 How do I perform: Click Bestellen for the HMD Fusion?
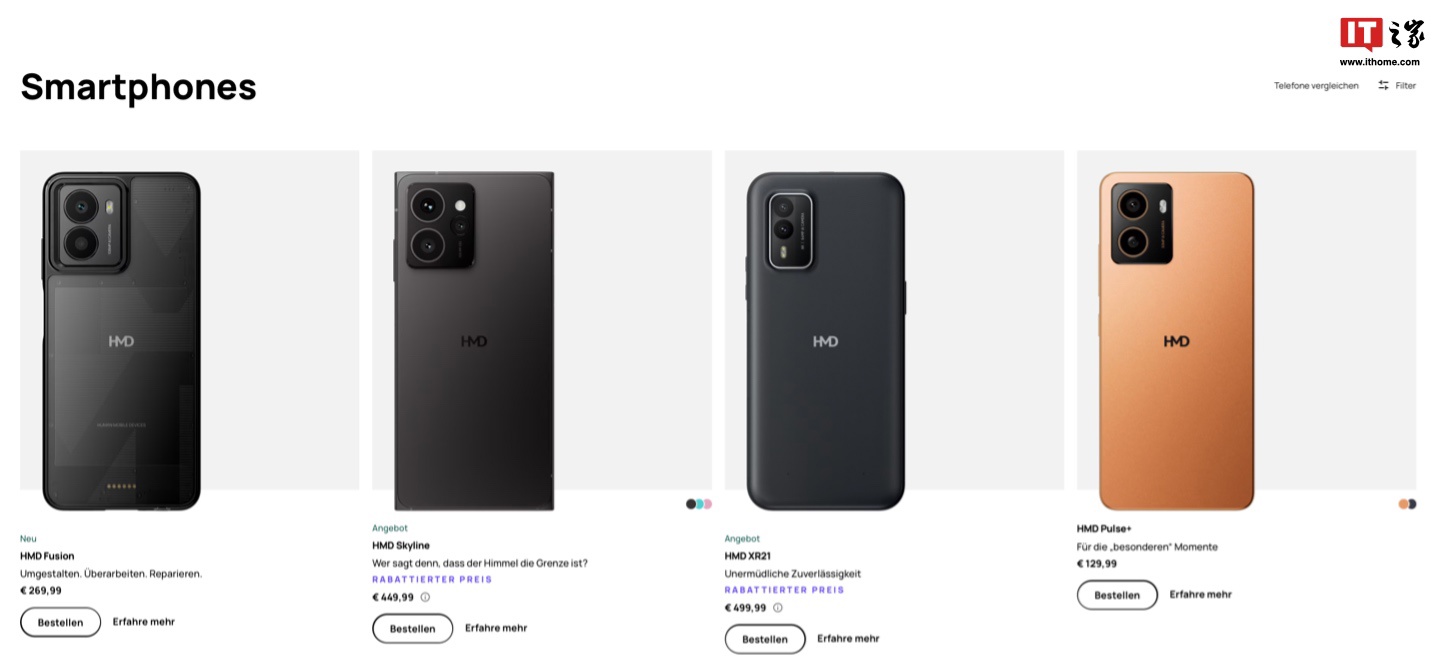pyautogui.click(x=60, y=622)
